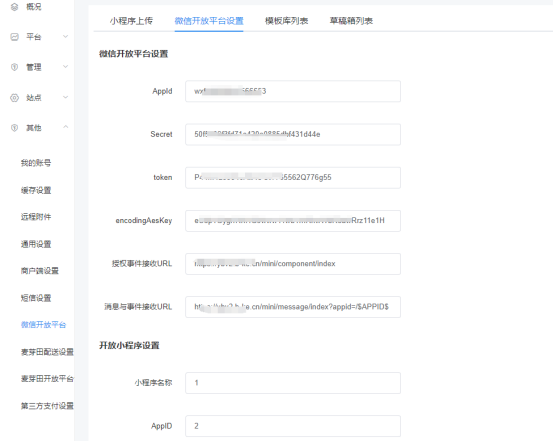Open 第三方支付设置 in sidebar
This screenshot has width=553, height=441.
tap(47, 406)
